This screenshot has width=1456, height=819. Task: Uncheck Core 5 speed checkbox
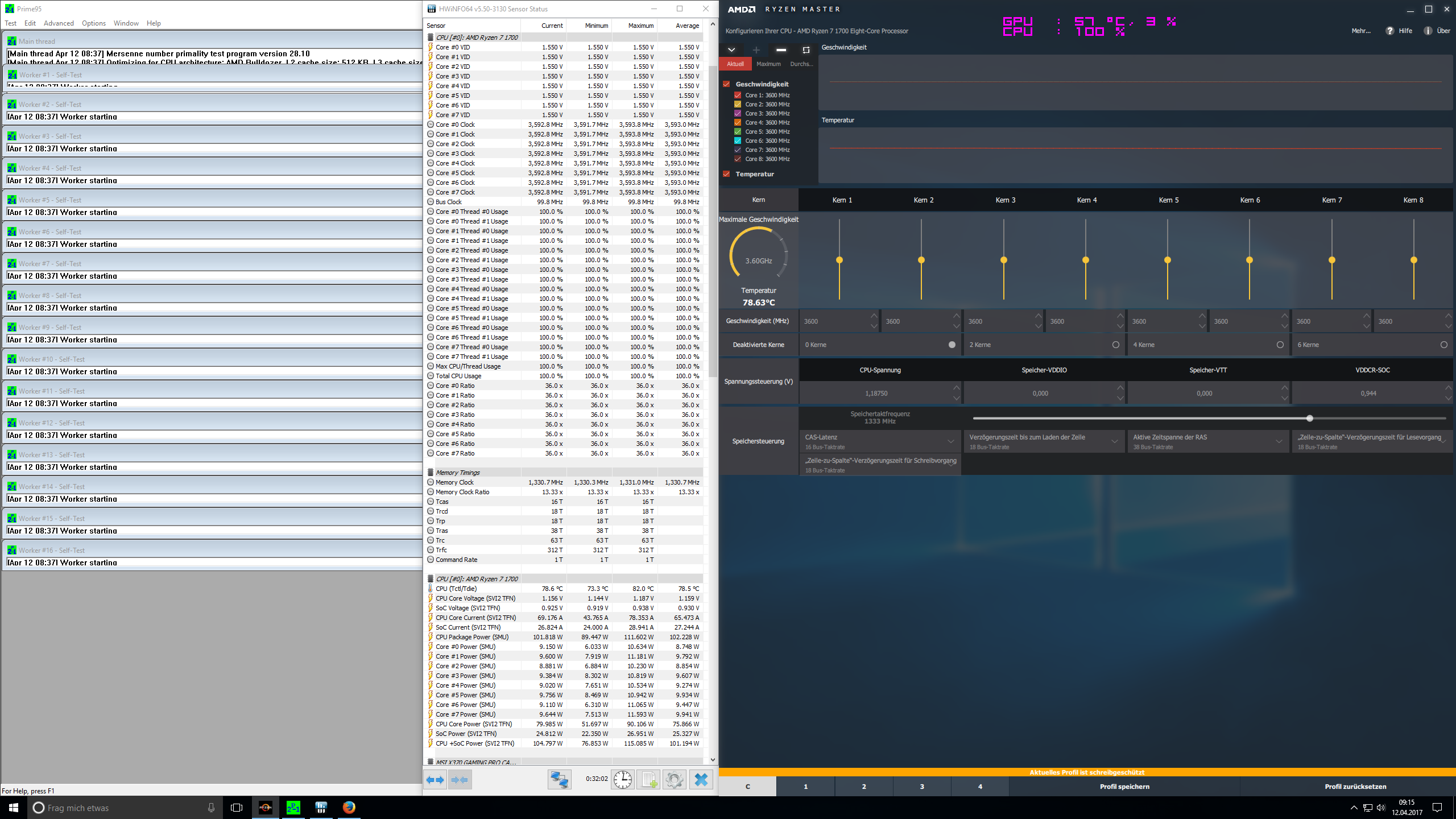point(738,131)
